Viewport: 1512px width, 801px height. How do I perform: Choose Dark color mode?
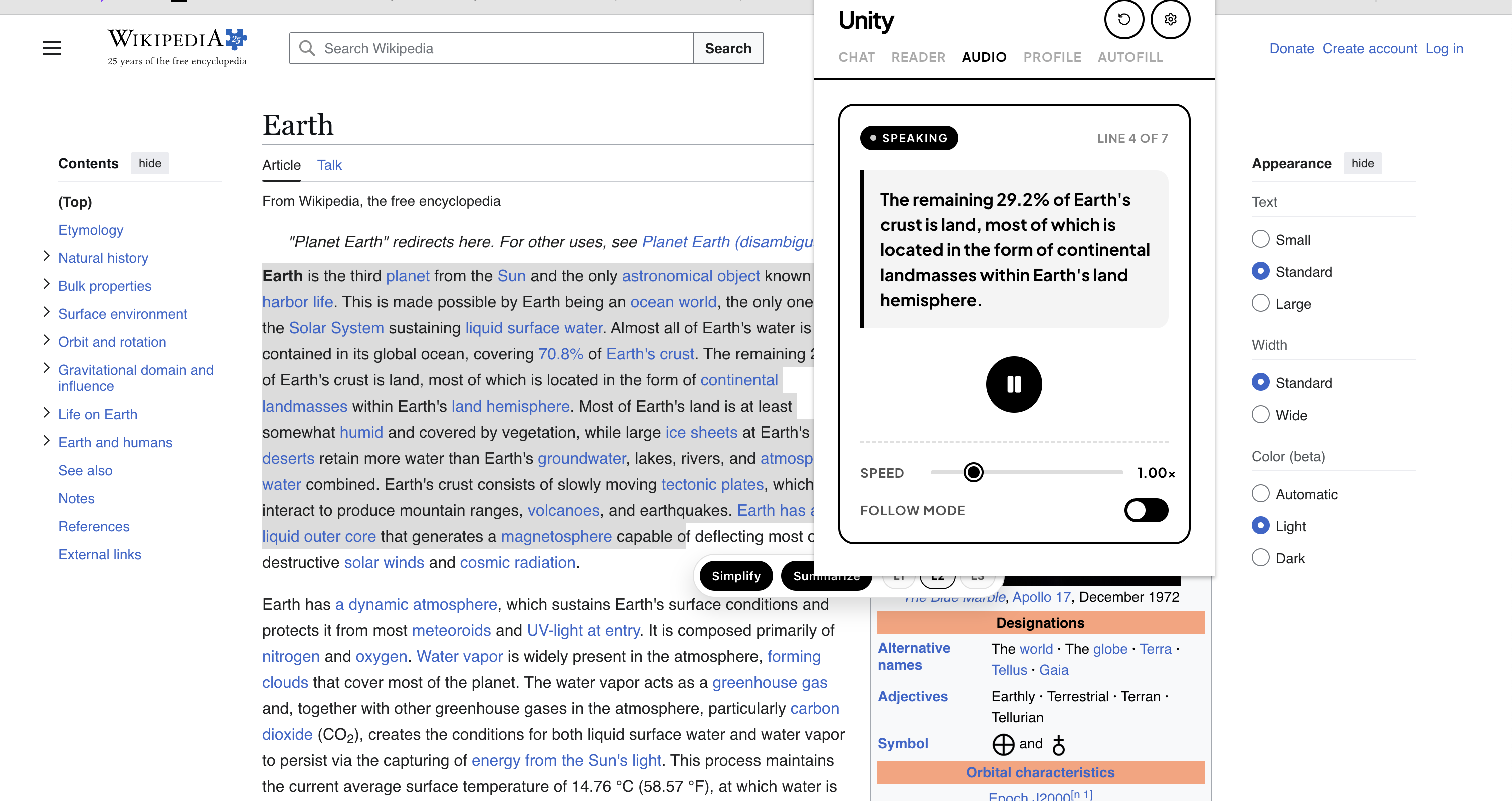[x=1260, y=558]
